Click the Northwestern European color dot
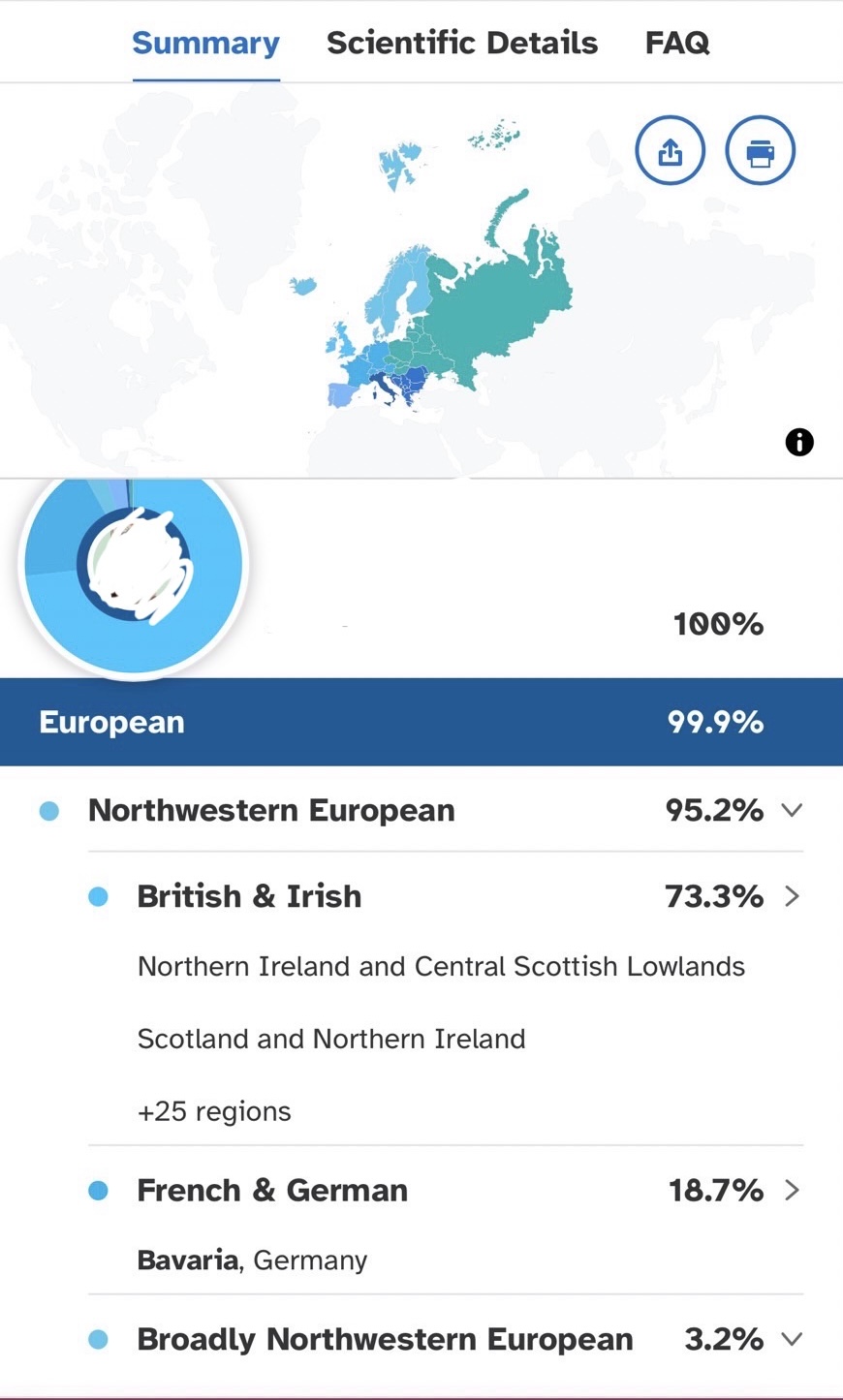 click(49, 811)
